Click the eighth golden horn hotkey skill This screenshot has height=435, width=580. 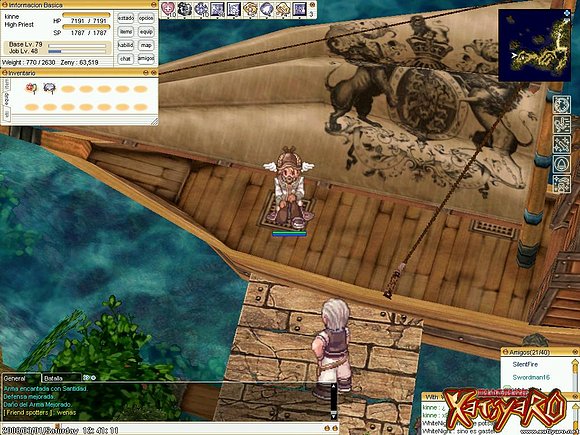click(x=283, y=8)
